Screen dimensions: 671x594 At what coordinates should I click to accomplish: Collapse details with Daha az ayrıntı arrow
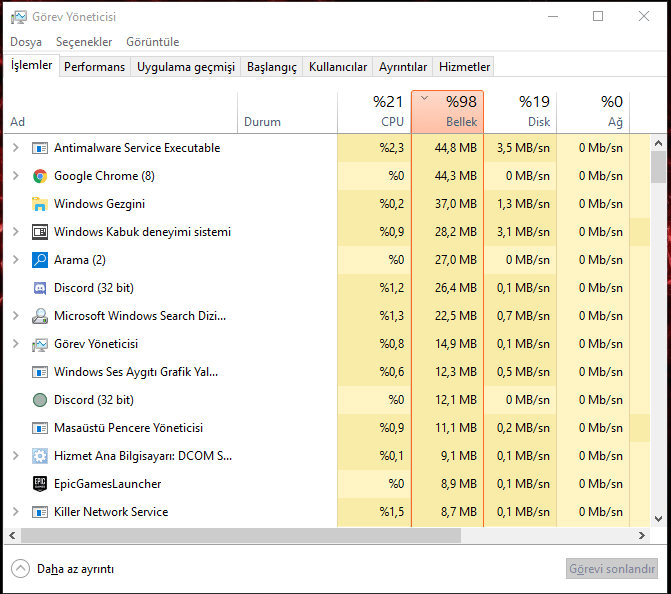click(x=20, y=569)
